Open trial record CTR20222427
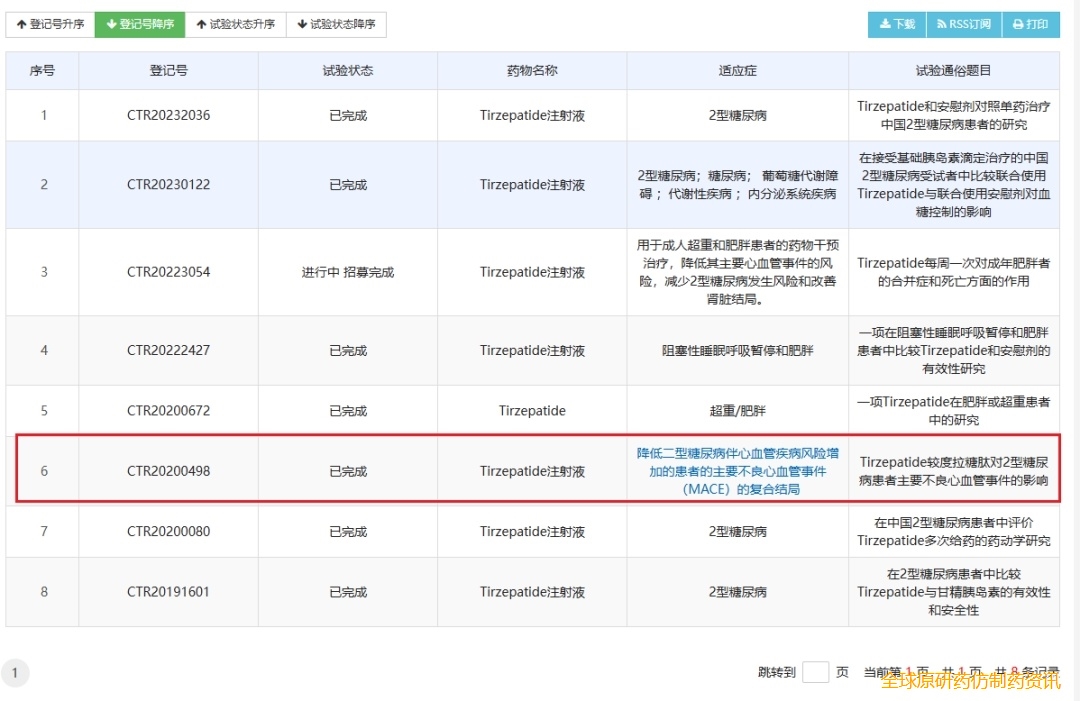 coord(168,351)
